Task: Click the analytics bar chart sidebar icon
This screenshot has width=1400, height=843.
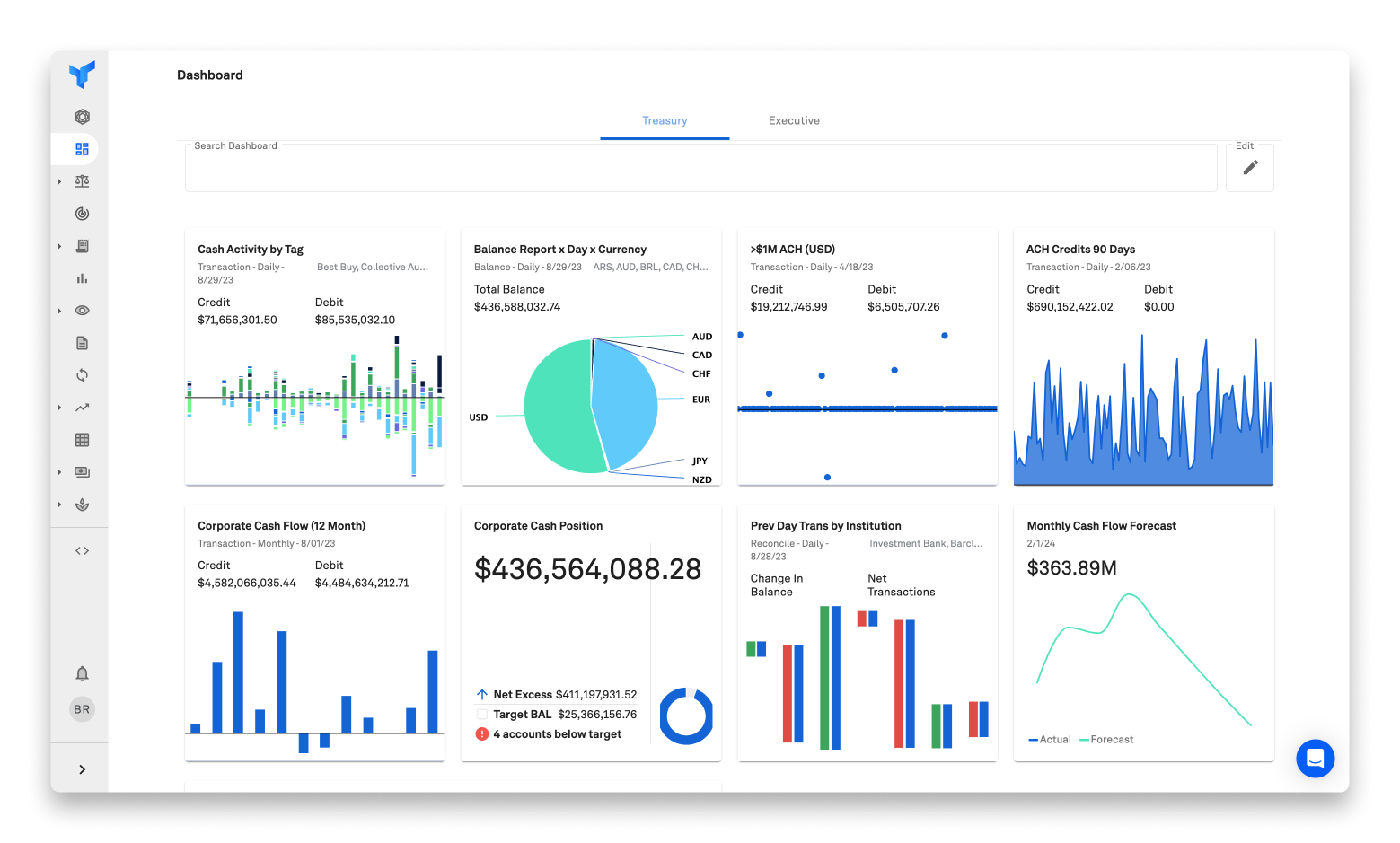Action: (82, 278)
